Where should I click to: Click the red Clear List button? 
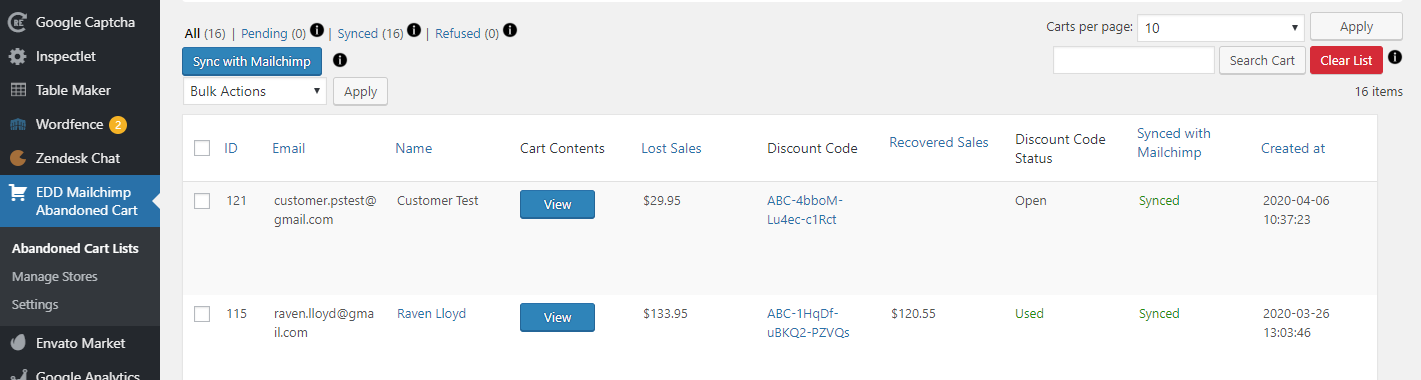(x=1346, y=60)
